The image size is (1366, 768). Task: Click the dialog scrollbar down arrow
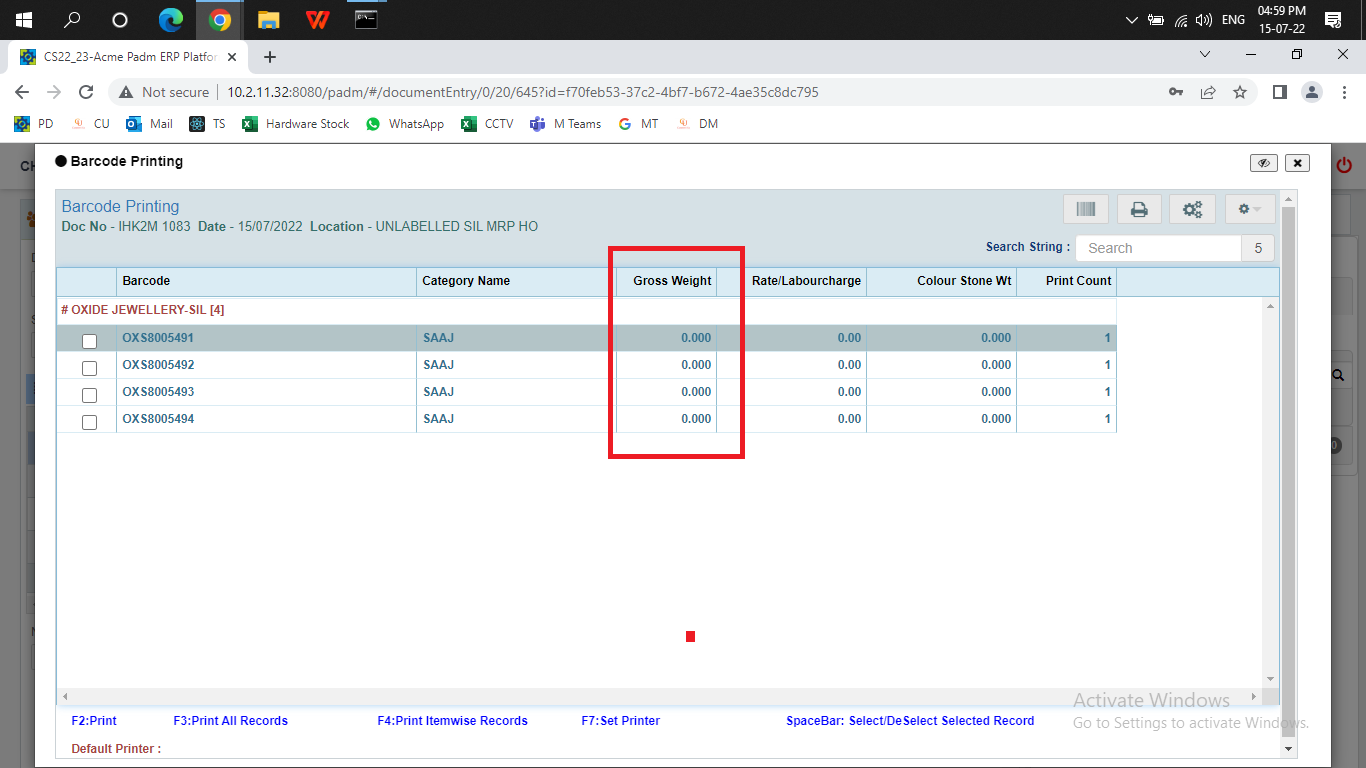(x=1288, y=748)
